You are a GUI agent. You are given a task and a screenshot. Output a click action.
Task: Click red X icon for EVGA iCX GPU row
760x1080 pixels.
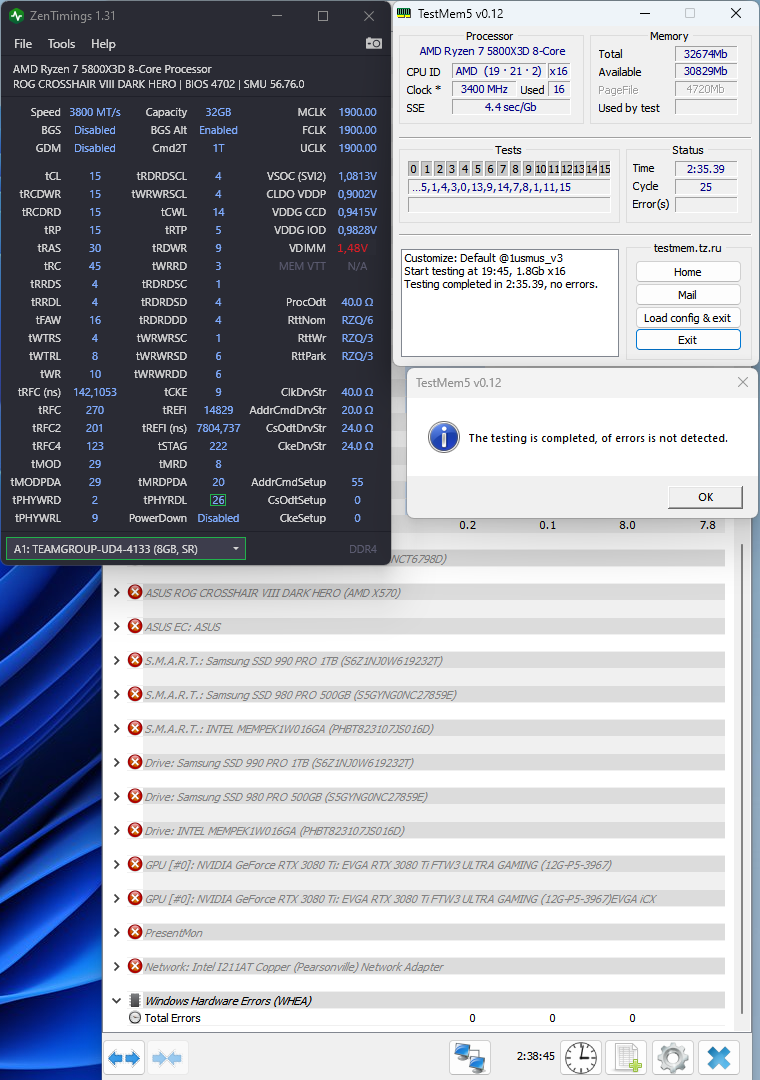[135, 898]
